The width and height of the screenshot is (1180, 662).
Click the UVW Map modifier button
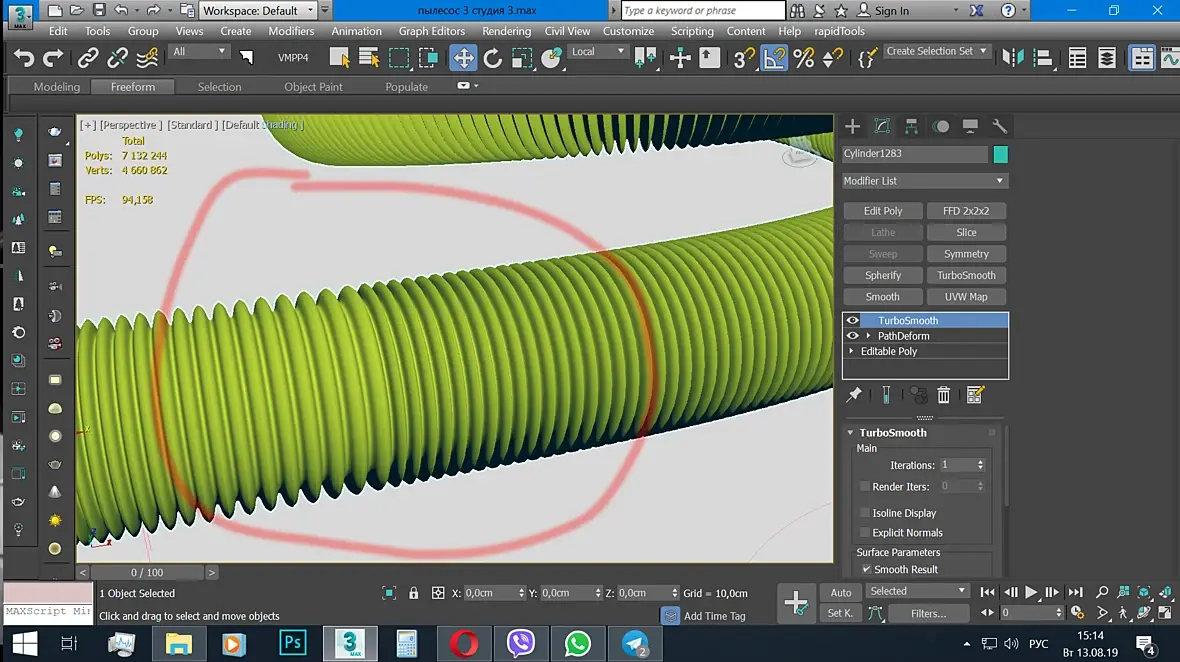click(x=966, y=297)
